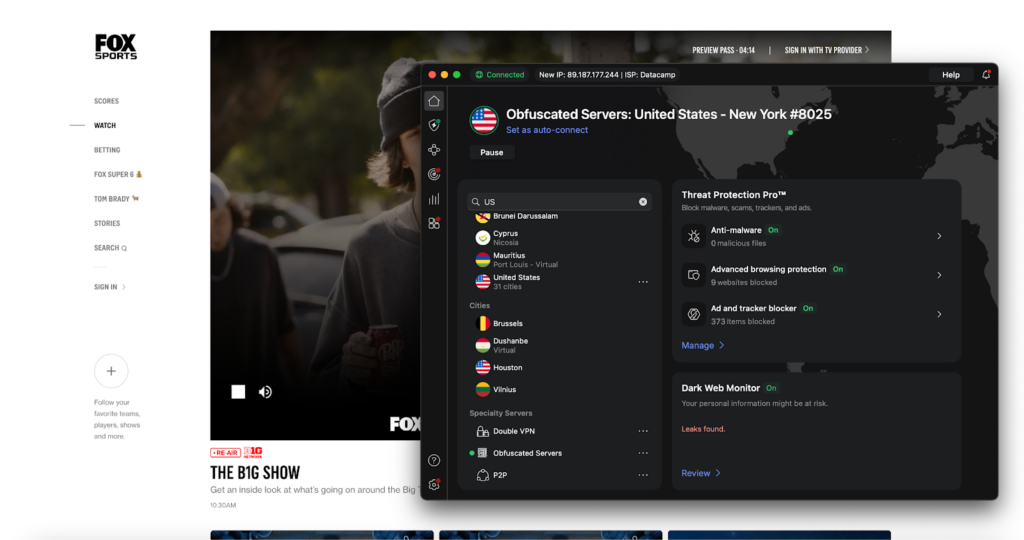
Task: Click the RE-AIR badge below video
Action: coord(225,453)
